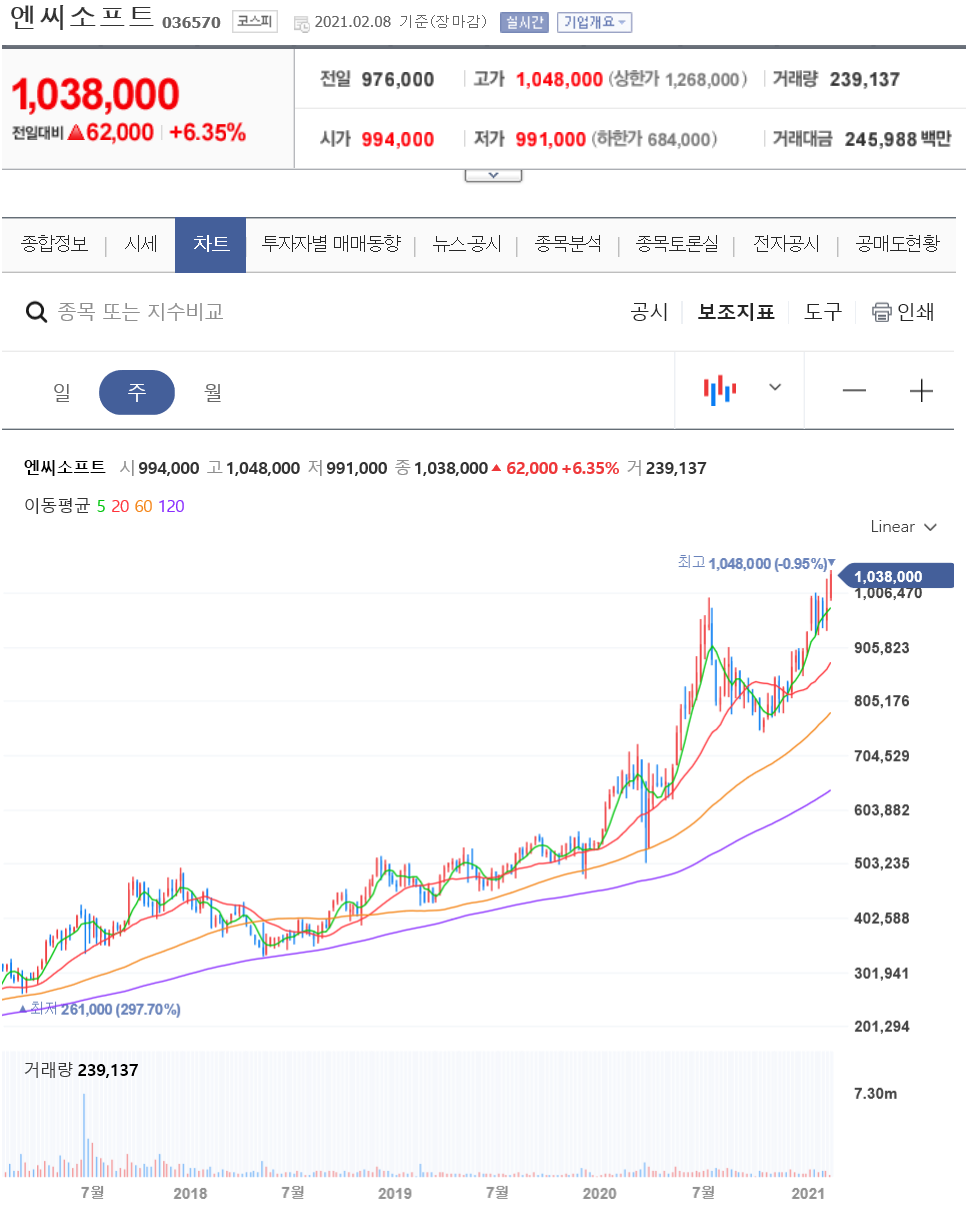Select the 주 weekly period
This screenshot has height=1225, width=966.
137,392
